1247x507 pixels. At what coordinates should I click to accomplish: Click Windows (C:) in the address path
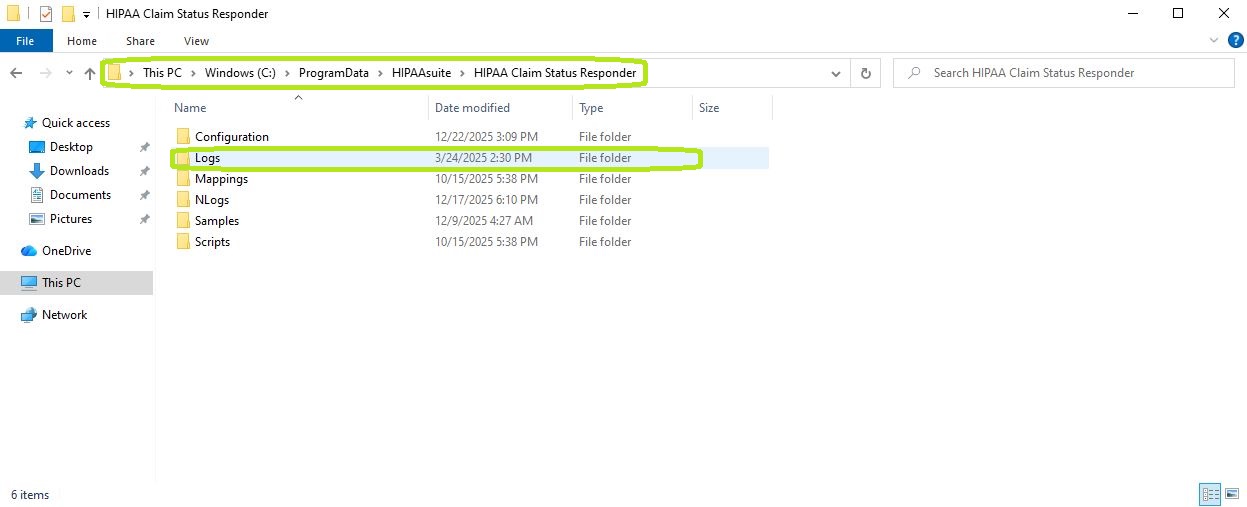tap(240, 73)
